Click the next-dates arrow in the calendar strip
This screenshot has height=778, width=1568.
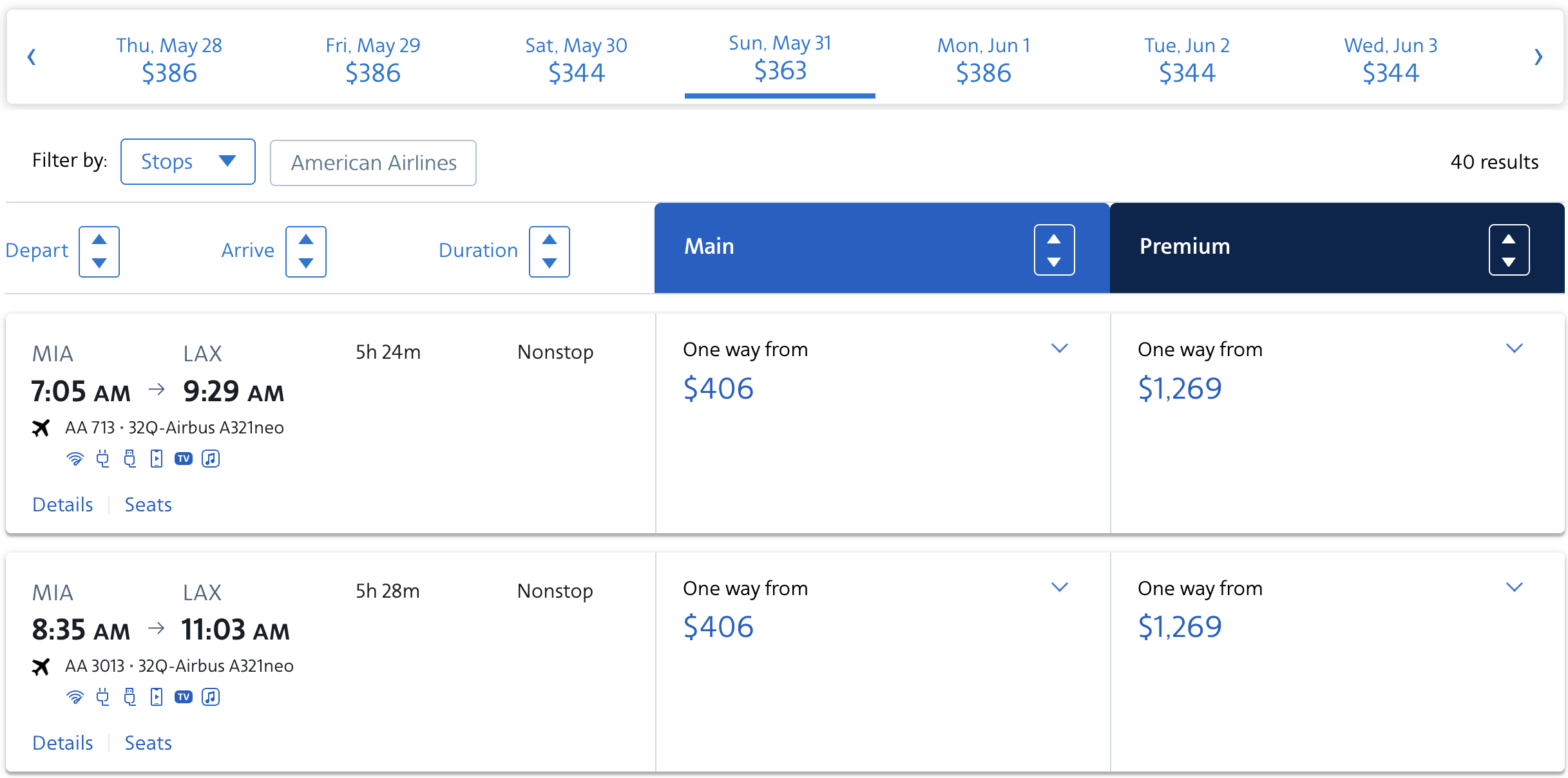pos(1540,57)
